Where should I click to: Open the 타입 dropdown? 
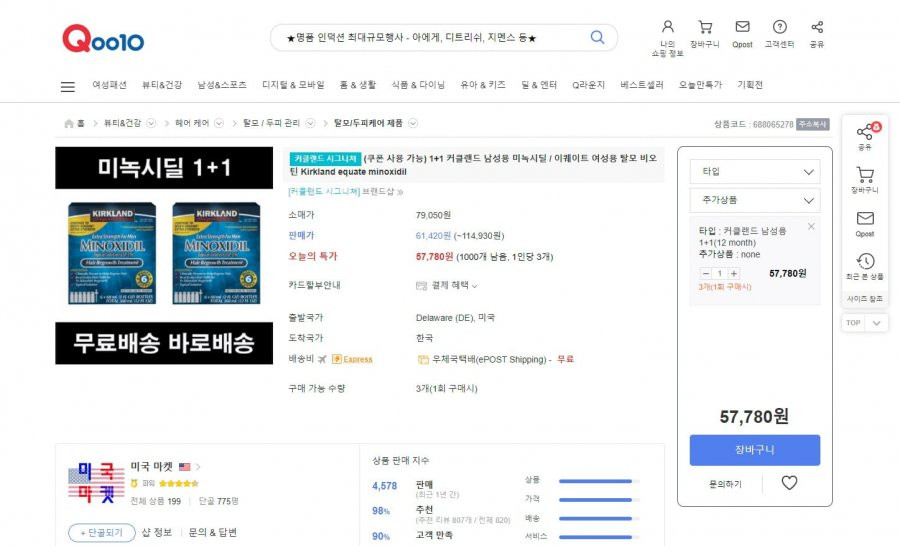[x=755, y=172]
